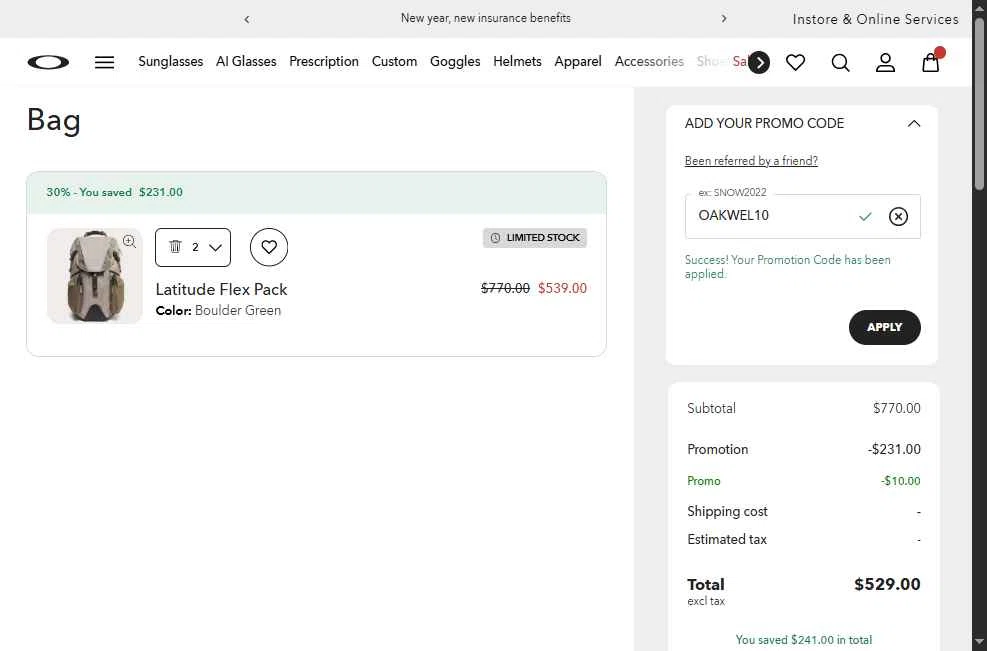Open Apparel menu
The height and width of the screenshot is (651, 987).
578,61
